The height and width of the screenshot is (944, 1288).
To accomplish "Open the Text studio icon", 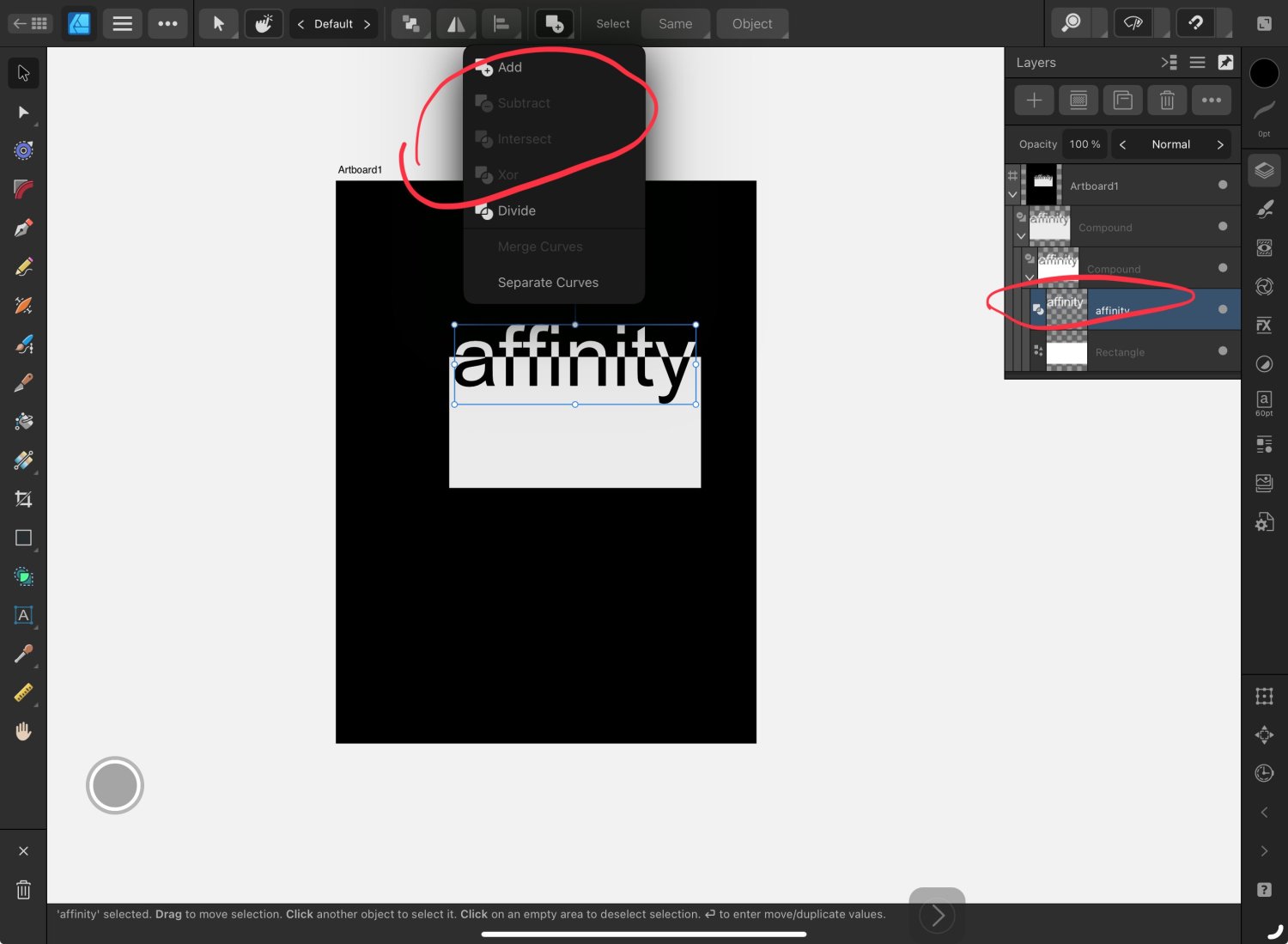I will click(1264, 402).
